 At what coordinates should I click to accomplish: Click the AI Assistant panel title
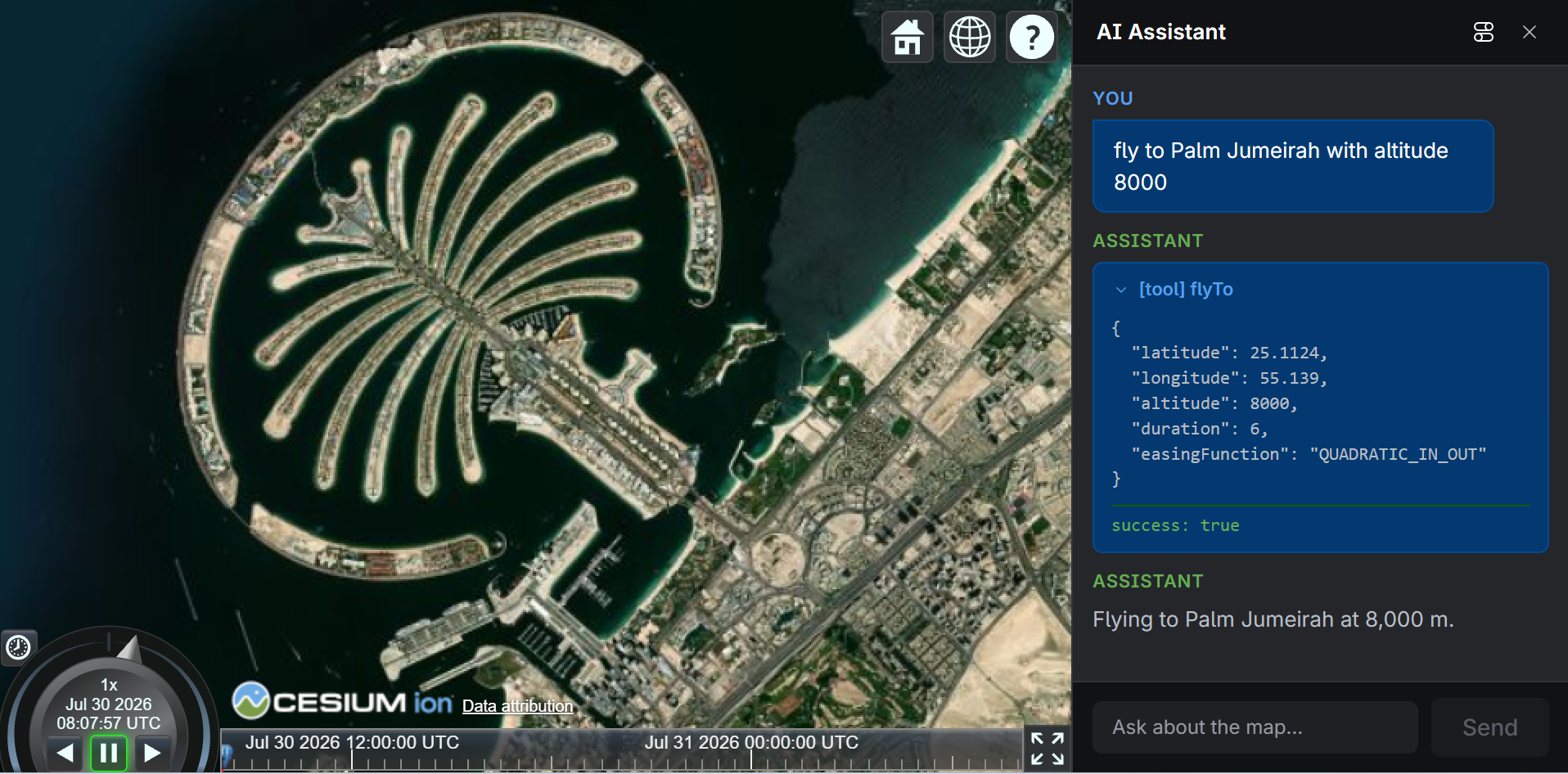click(1160, 32)
